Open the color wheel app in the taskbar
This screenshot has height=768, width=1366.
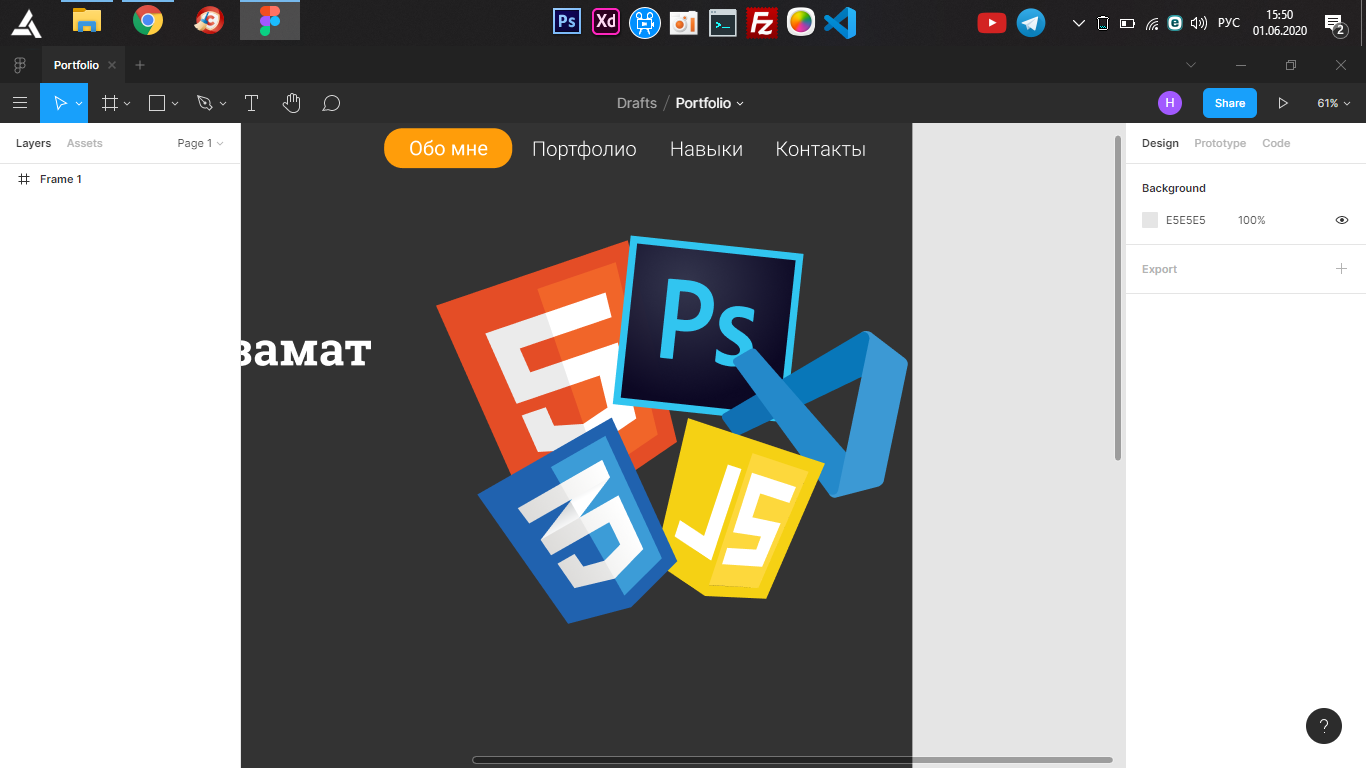tap(801, 21)
